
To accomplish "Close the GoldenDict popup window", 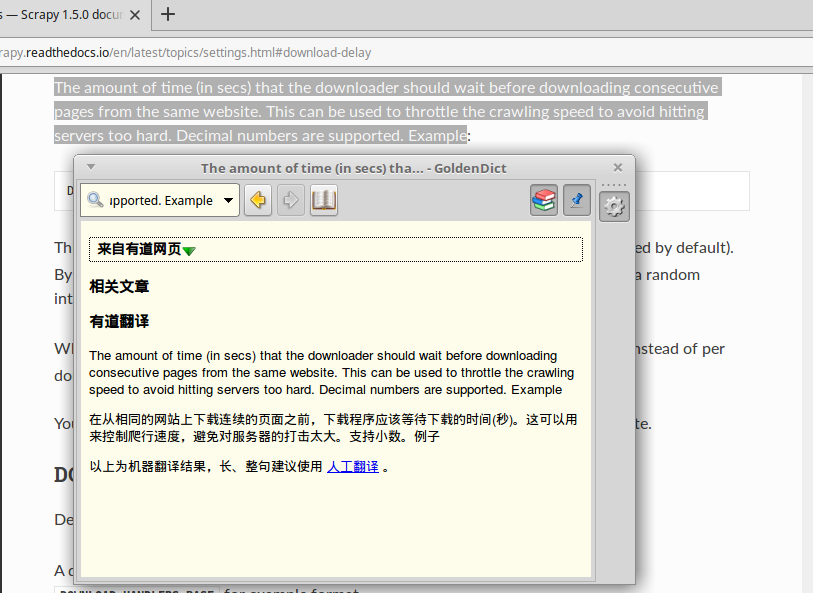I will [x=618, y=167].
